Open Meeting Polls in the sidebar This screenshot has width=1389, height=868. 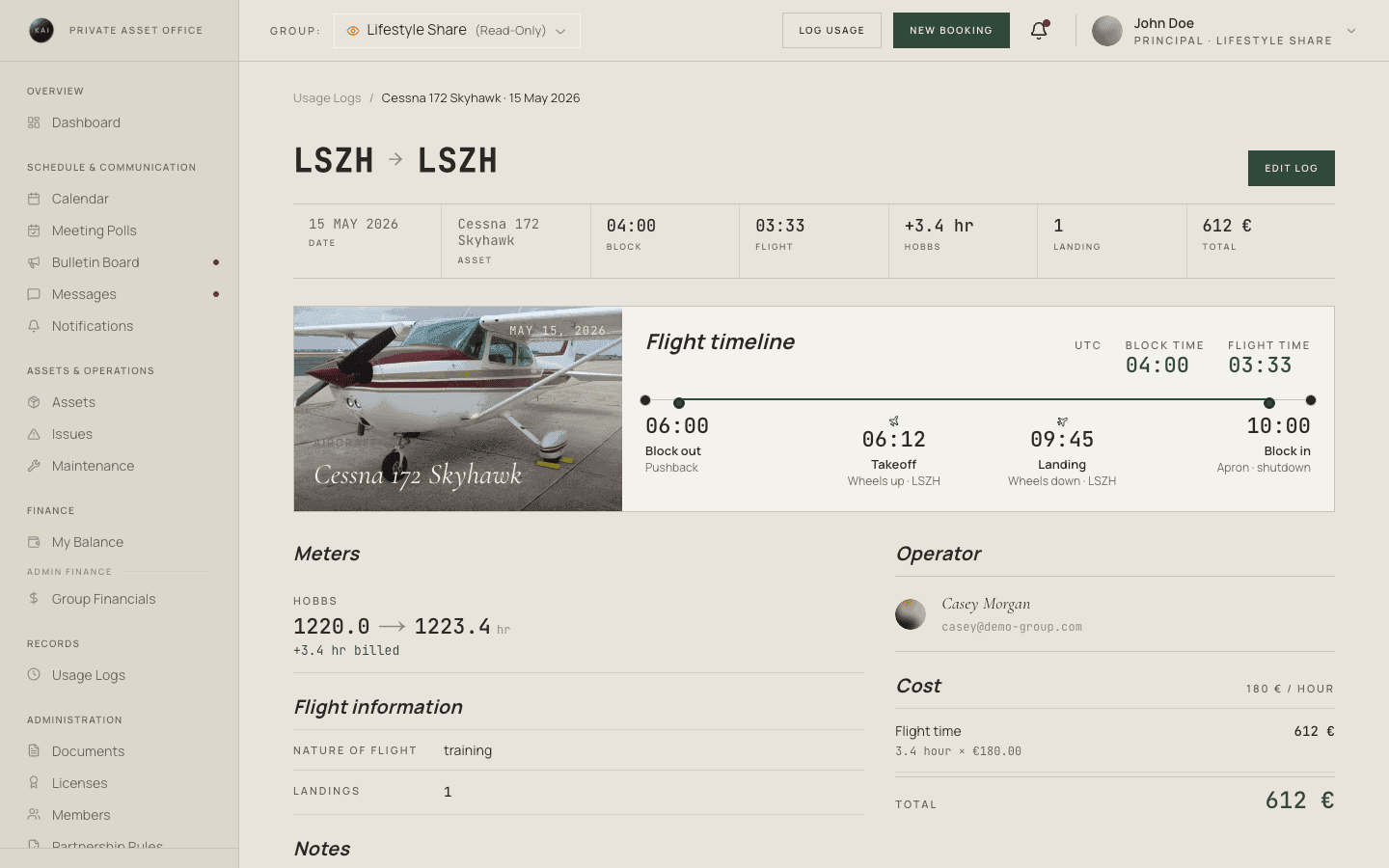click(95, 231)
